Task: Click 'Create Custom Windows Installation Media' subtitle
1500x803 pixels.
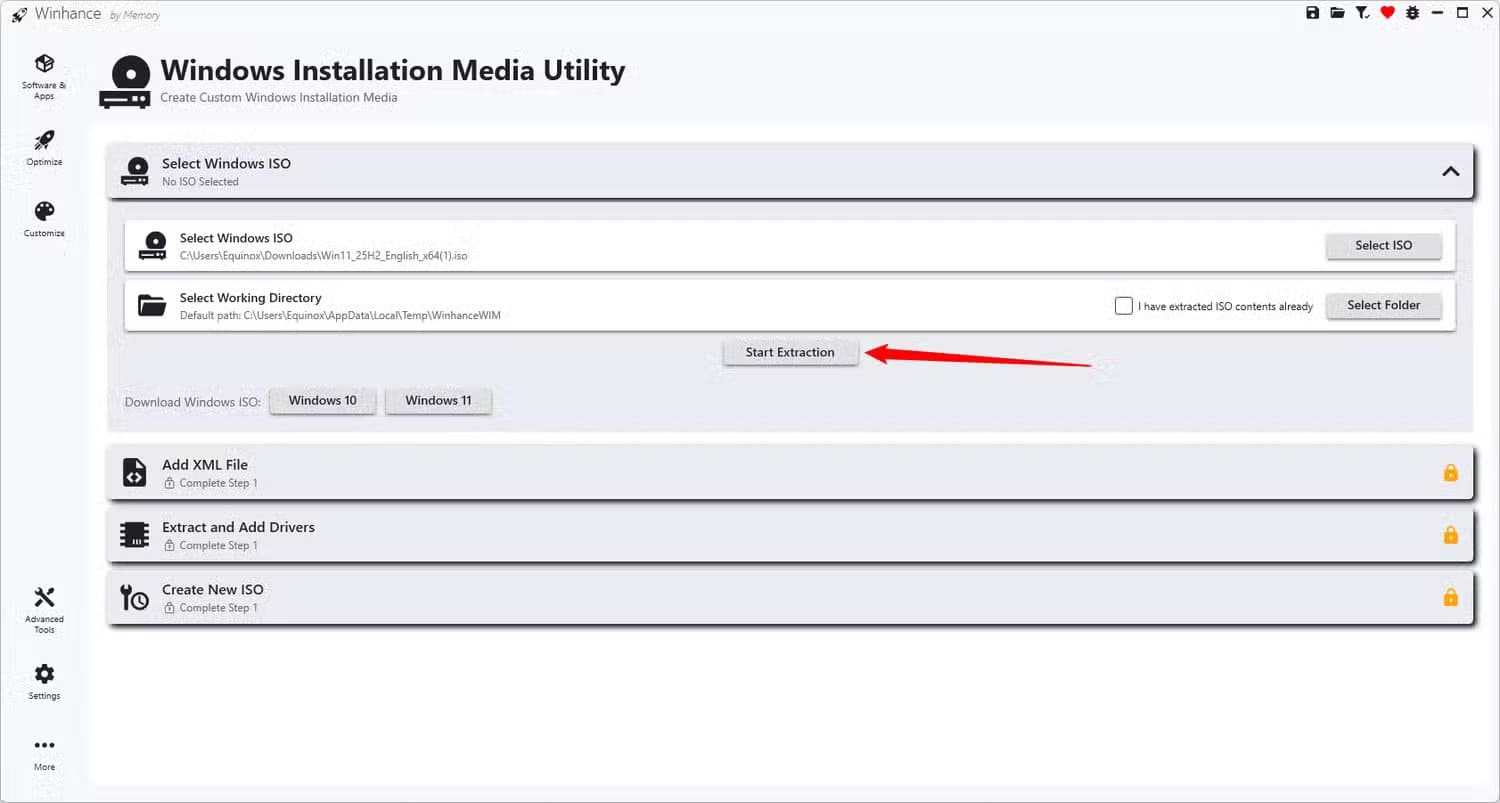Action: [x=279, y=97]
